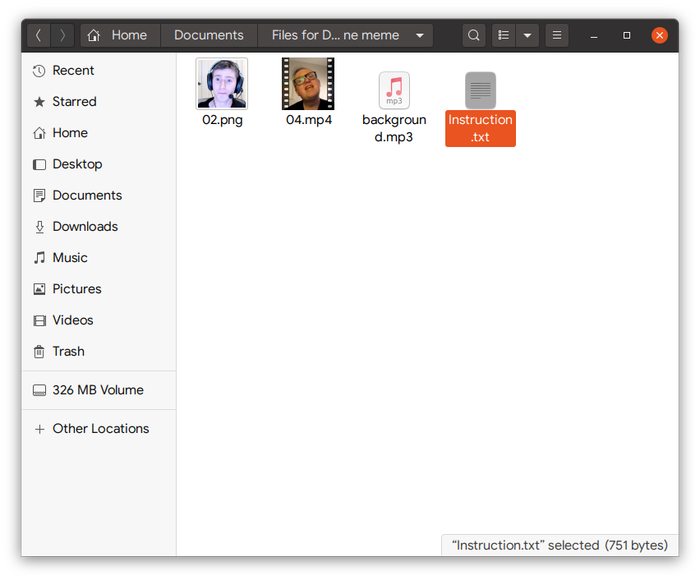Click the Starred star icon
The width and height of the screenshot is (700, 580).
39,102
